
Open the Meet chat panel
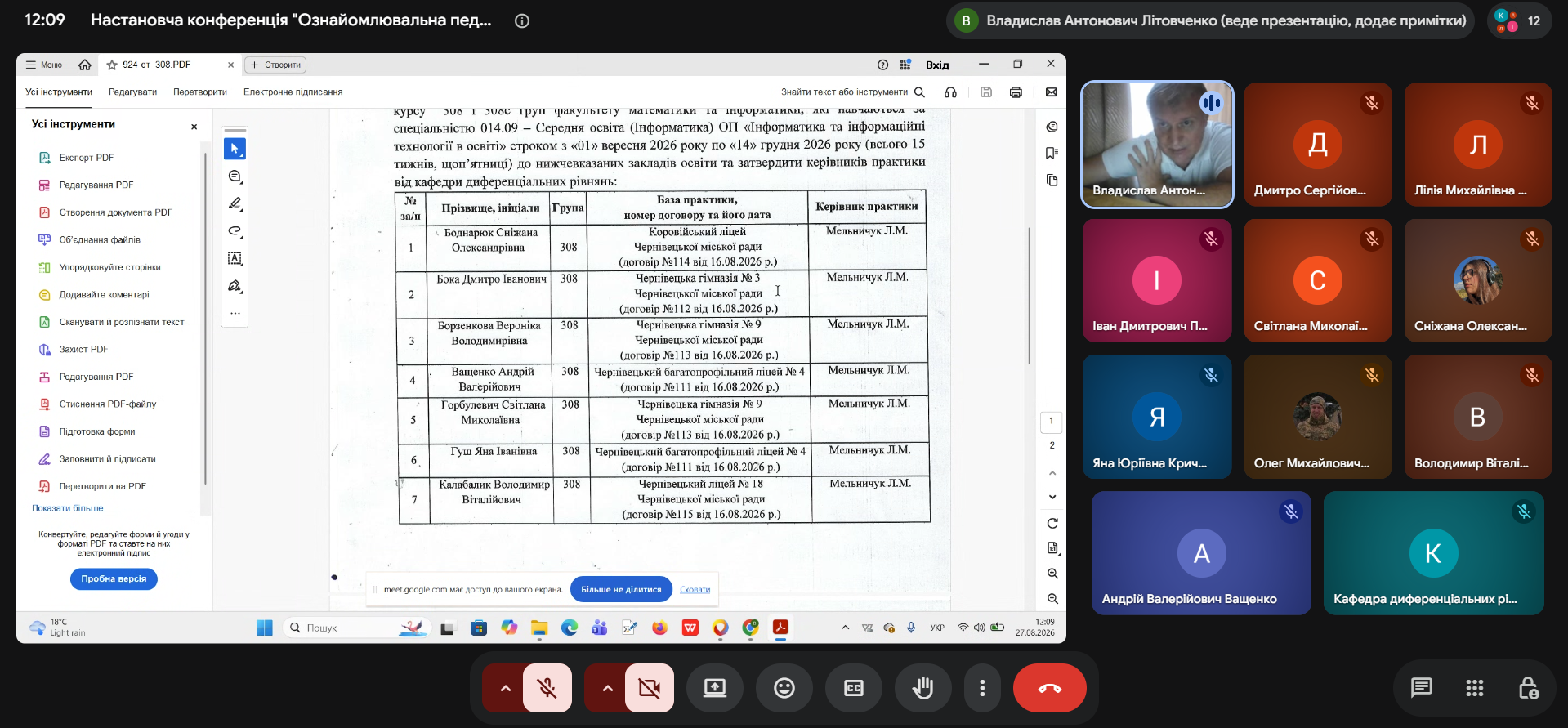tap(1422, 688)
